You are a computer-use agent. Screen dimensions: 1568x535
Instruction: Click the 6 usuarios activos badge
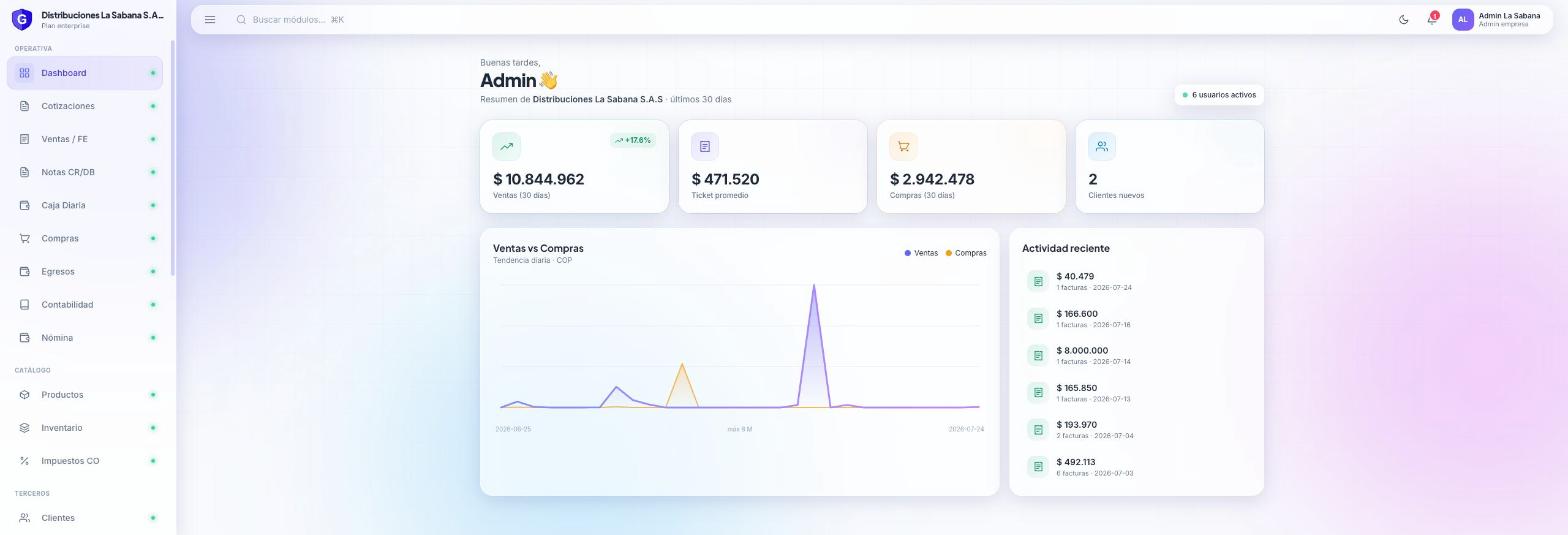[1219, 95]
